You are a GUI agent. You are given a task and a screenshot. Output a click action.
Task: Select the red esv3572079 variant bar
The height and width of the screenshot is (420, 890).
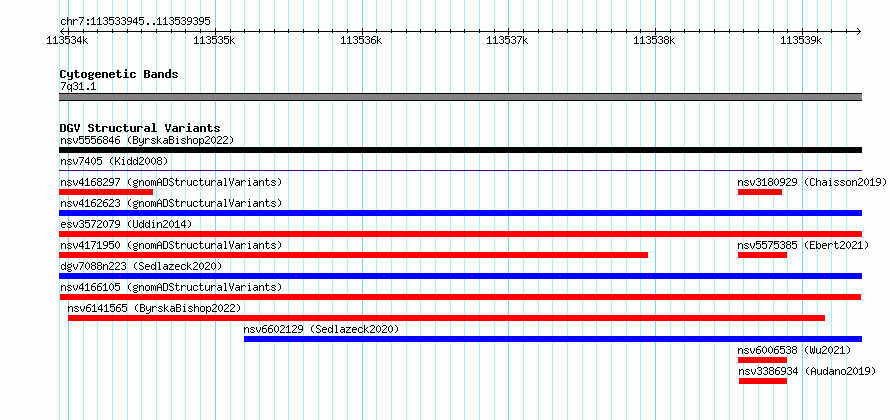460,234
